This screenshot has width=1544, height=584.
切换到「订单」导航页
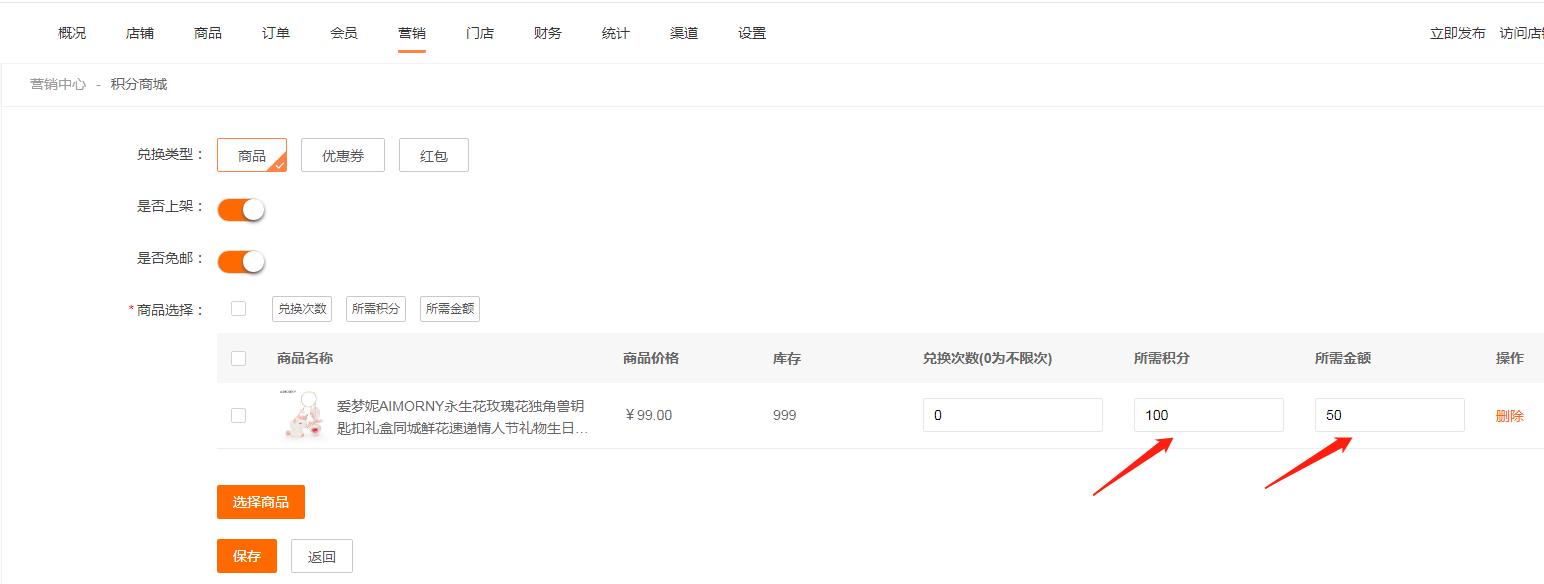click(275, 32)
